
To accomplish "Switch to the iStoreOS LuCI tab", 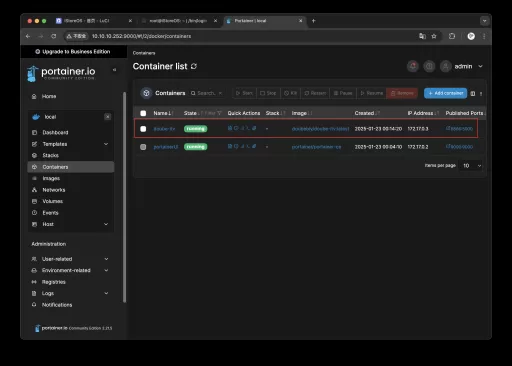I will tap(93, 21).
